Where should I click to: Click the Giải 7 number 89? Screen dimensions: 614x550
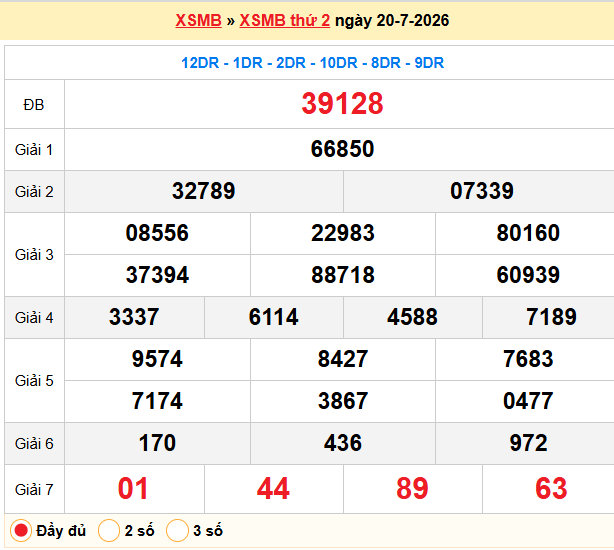click(412, 489)
